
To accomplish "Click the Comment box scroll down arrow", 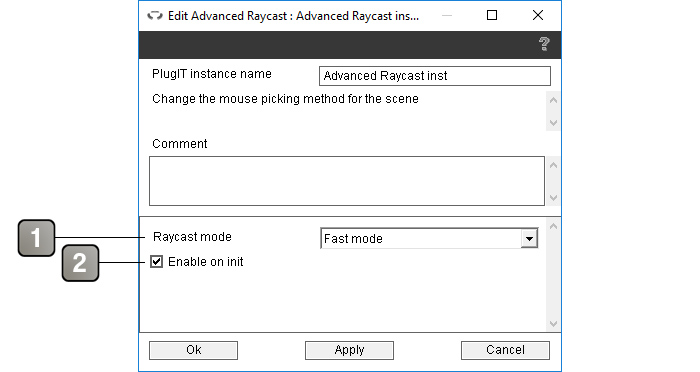I will [x=554, y=198].
